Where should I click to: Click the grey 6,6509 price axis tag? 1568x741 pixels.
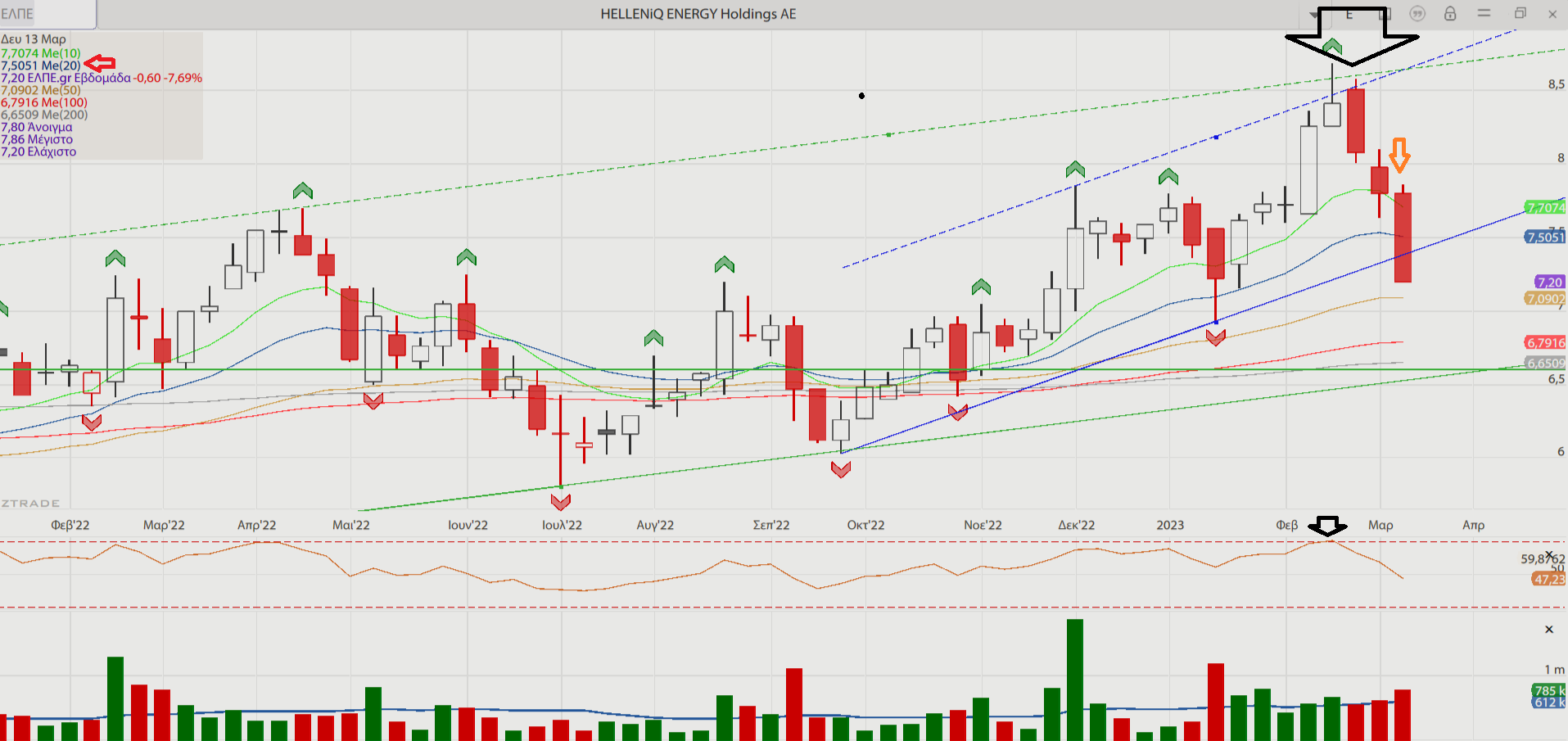coord(1546,364)
